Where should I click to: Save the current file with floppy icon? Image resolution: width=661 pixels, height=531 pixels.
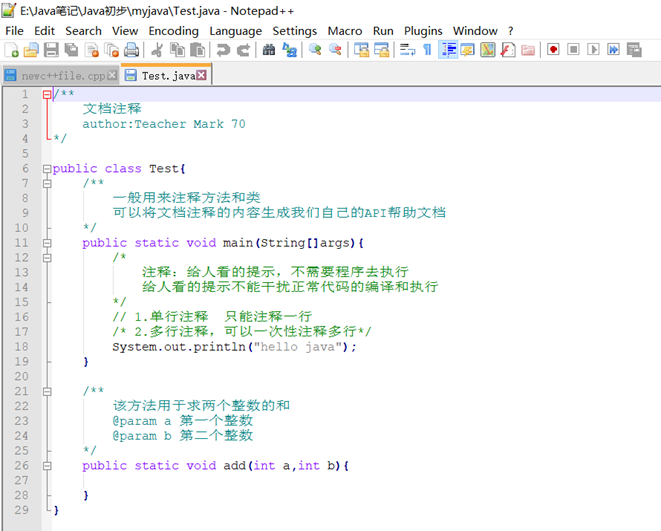pyautogui.click(x=51, y=50)
